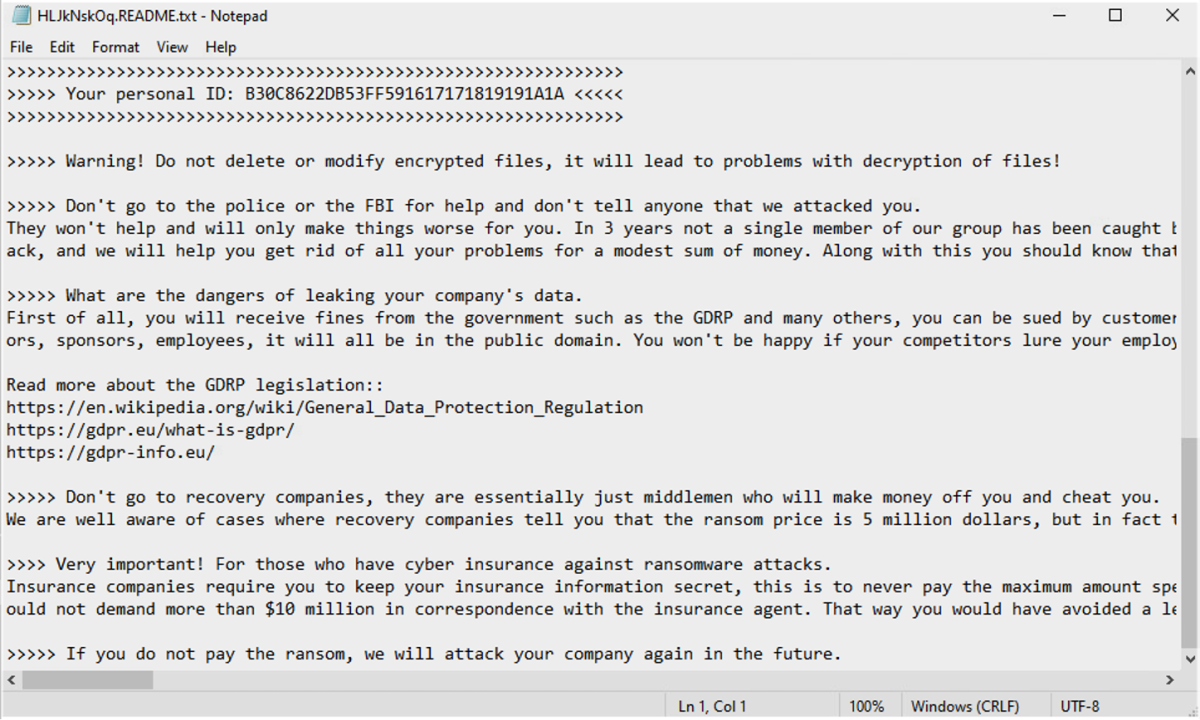Open the Edit menu
The image size is (1200, 720).
click(62, 46)
